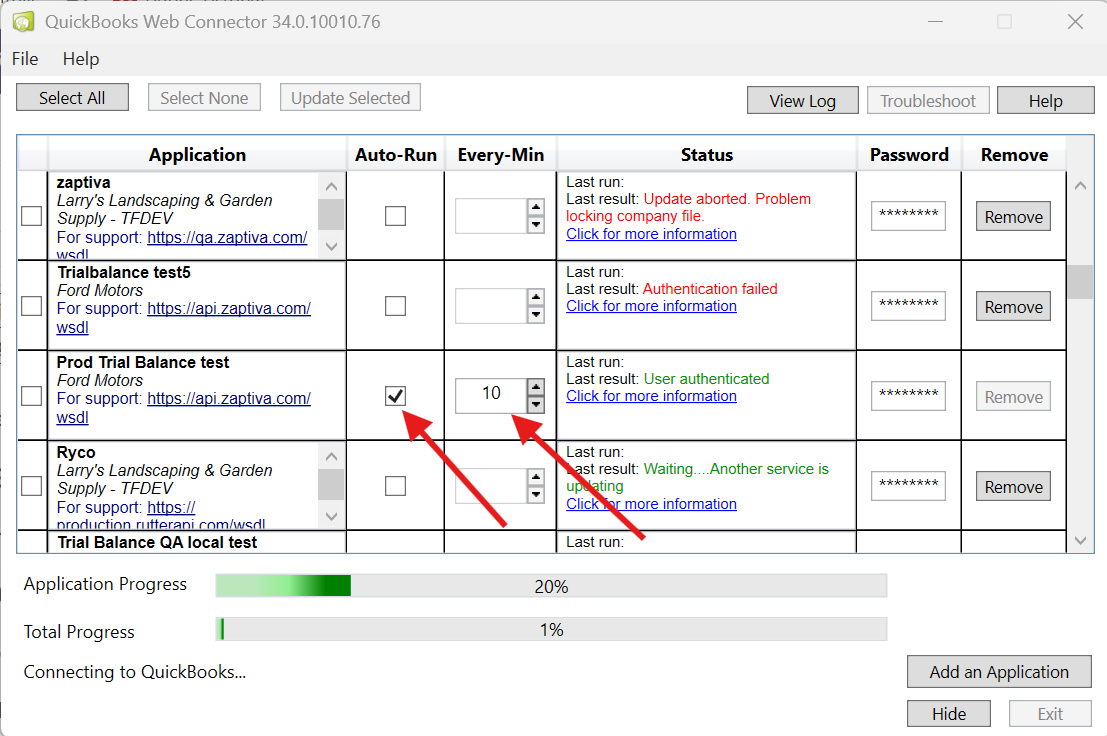
Task: Decrease Every-Min value for Prod Trial Balance test
Action: [536, 404]
